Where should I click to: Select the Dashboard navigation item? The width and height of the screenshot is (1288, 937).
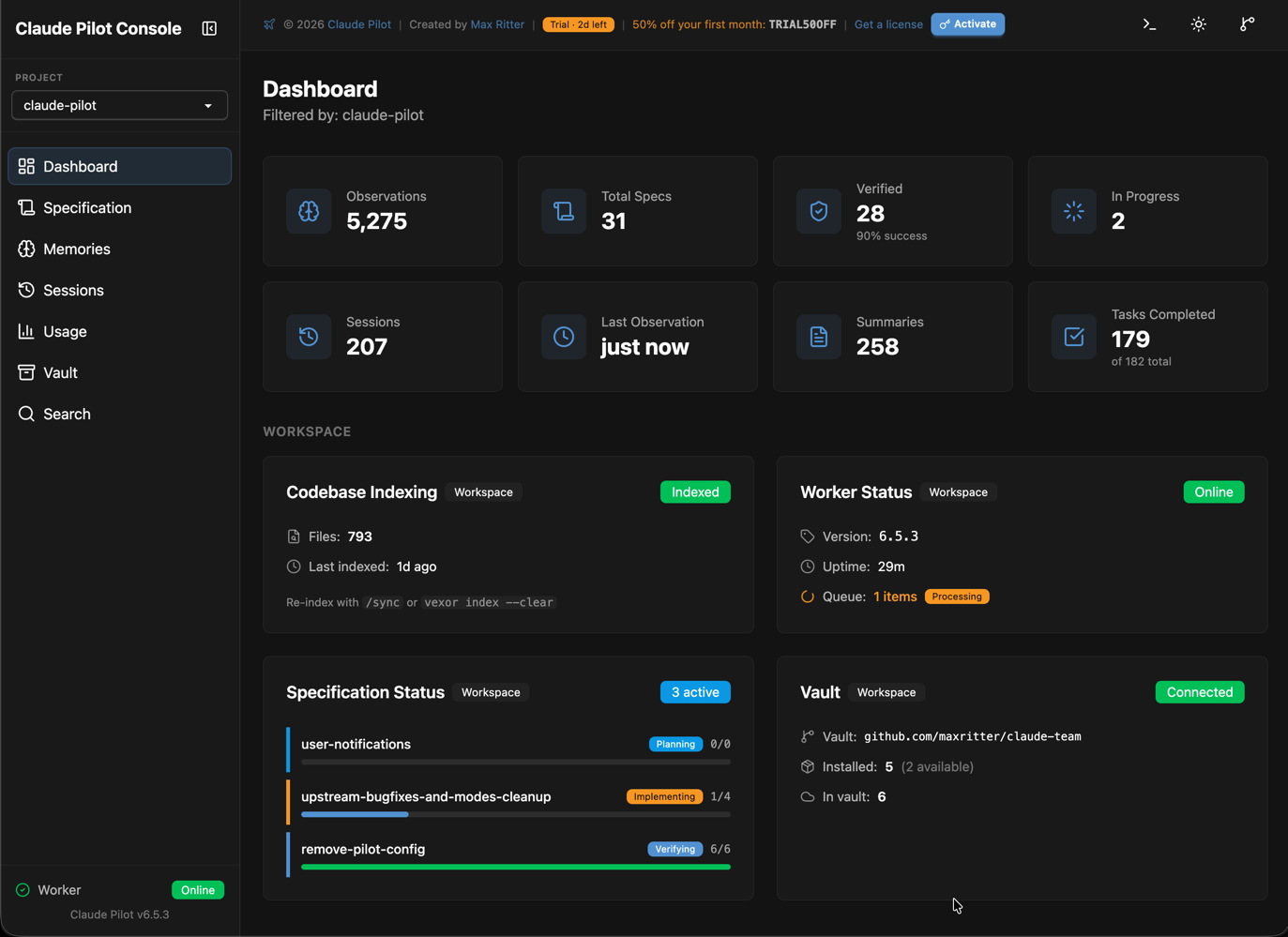pos(80,166)
